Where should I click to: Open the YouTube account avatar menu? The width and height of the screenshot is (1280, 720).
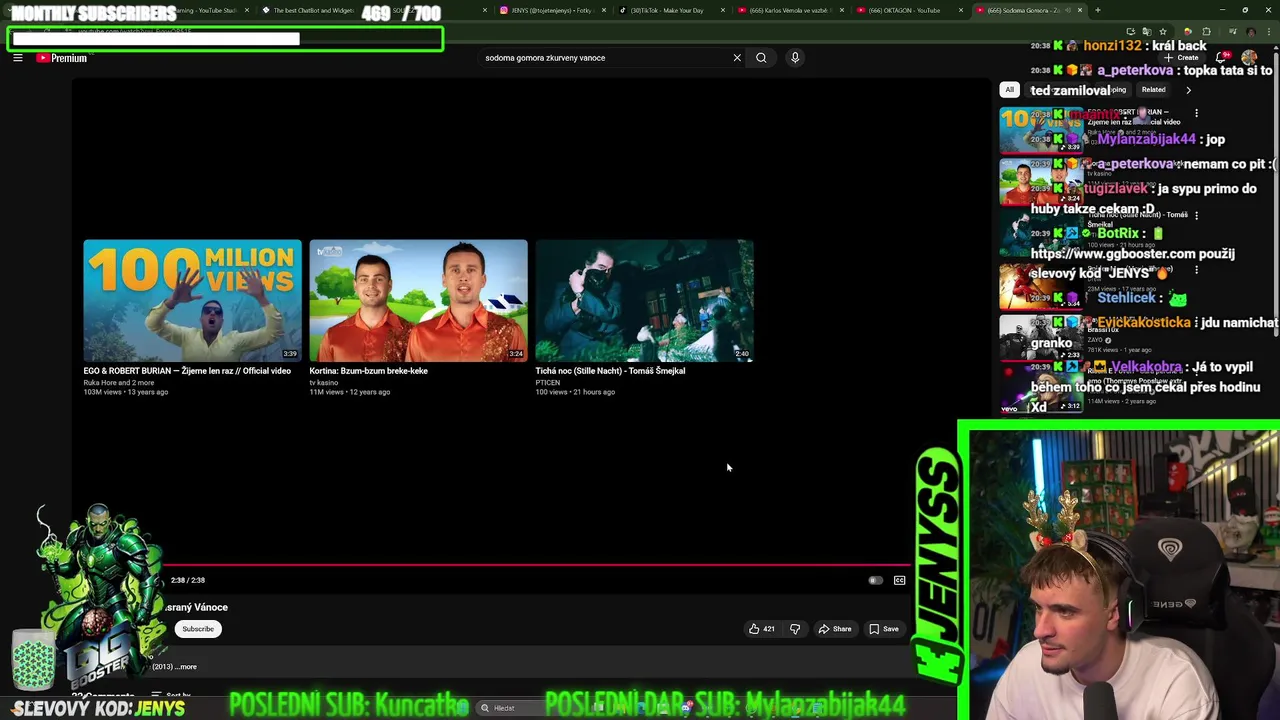click(1250, 58)
